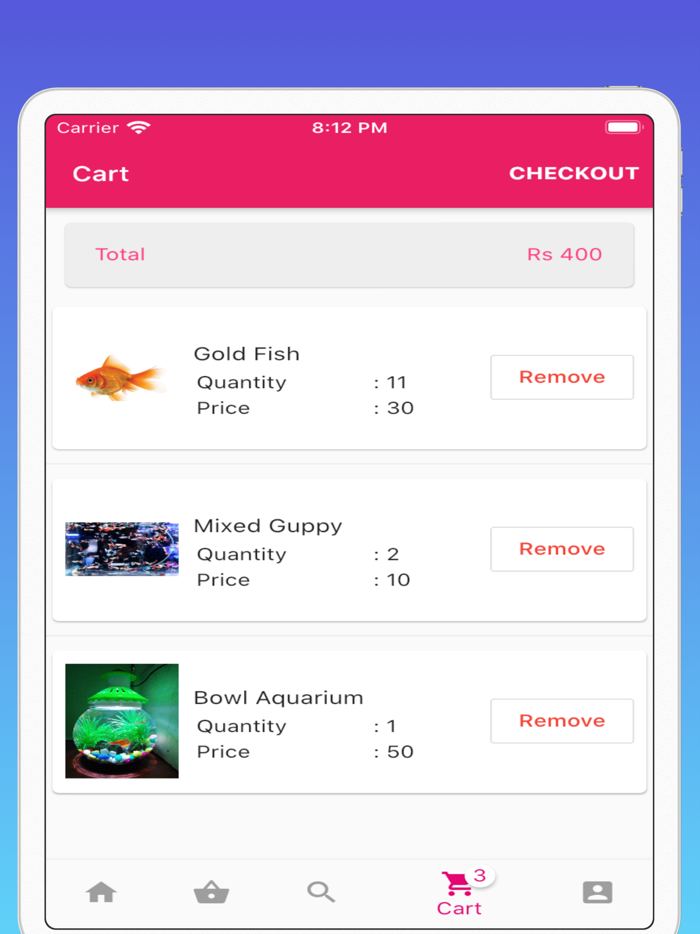
Task: Open the Mixed Guppy product image
Action: coord(122,549)
